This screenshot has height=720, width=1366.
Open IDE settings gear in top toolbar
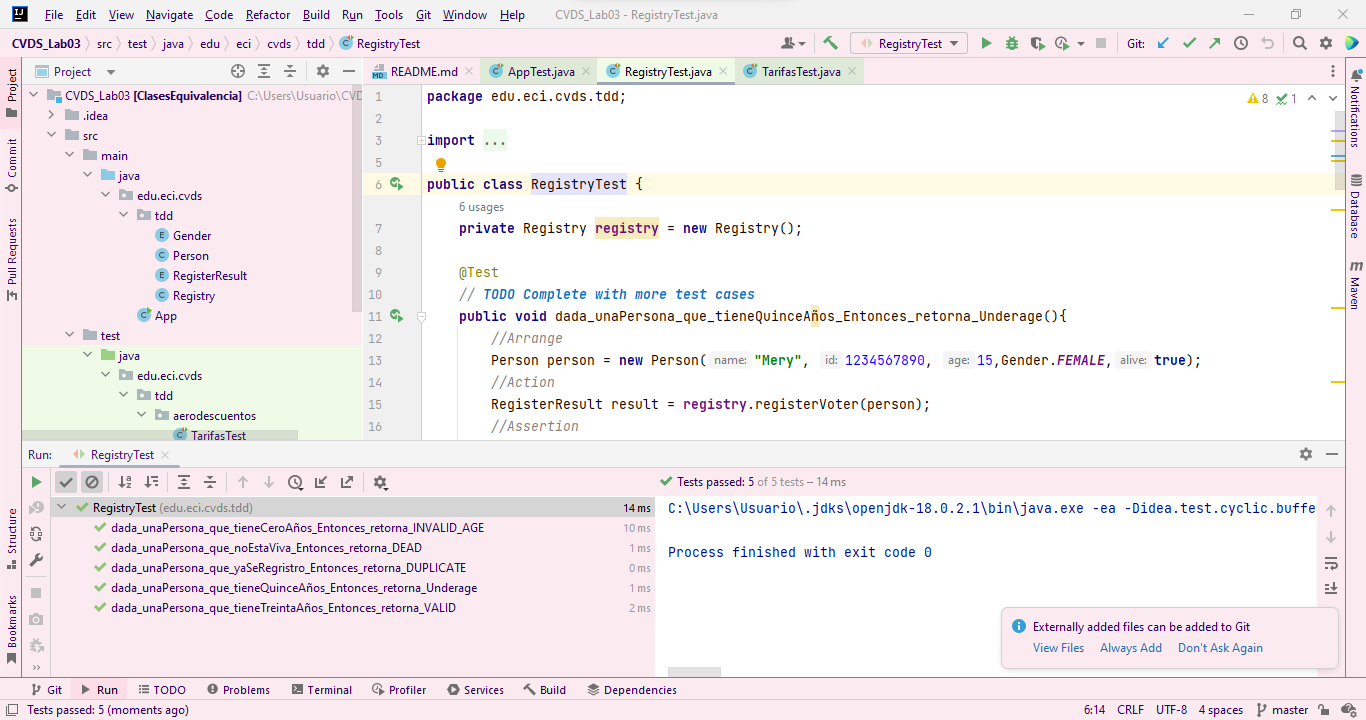(x=1325, y=44)
